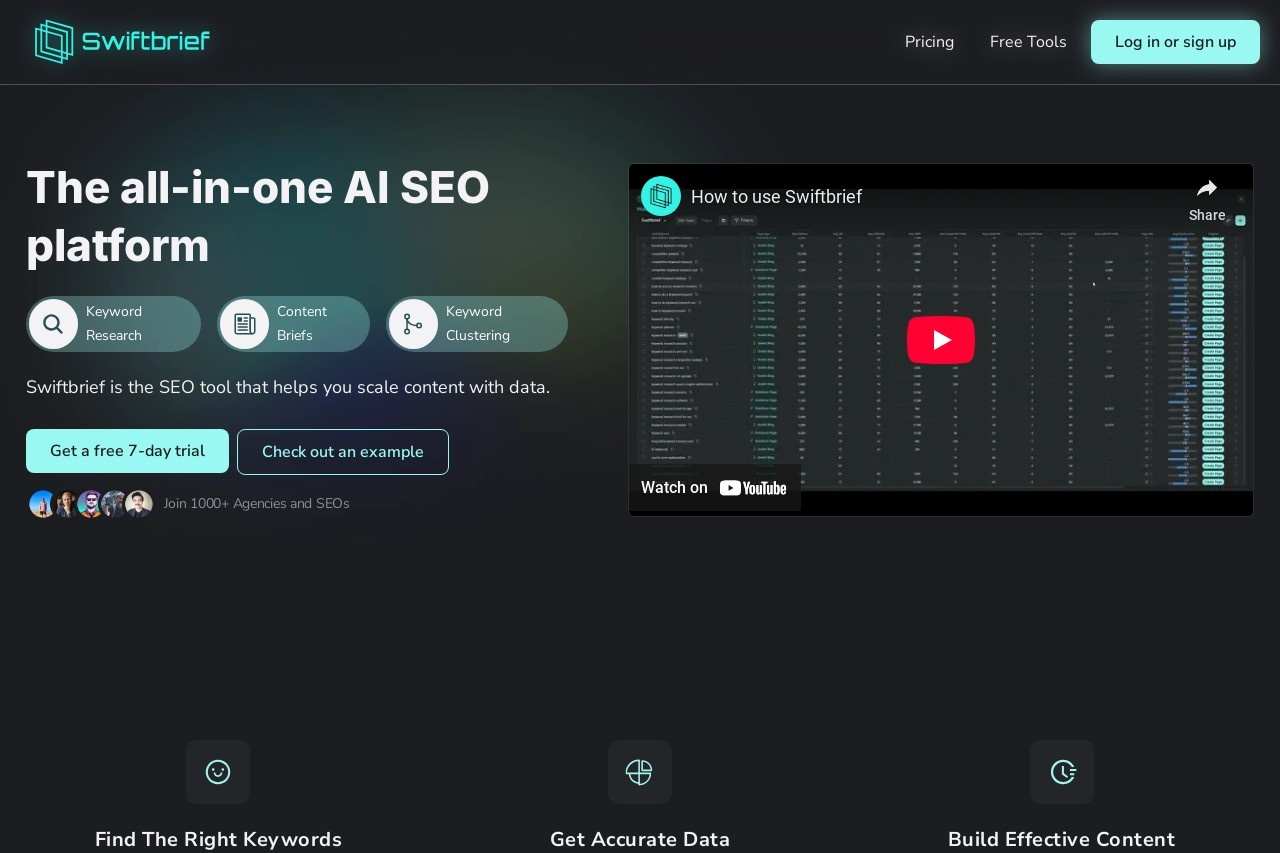Screen dimensions: 1280x853
Task: Click the all-in-one AI SEO platform headline
Action: coord(258,216)
